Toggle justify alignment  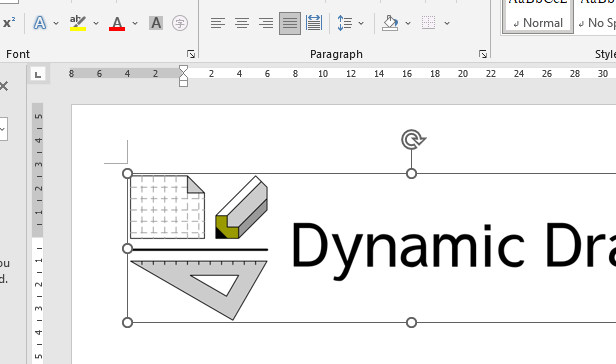290,23
